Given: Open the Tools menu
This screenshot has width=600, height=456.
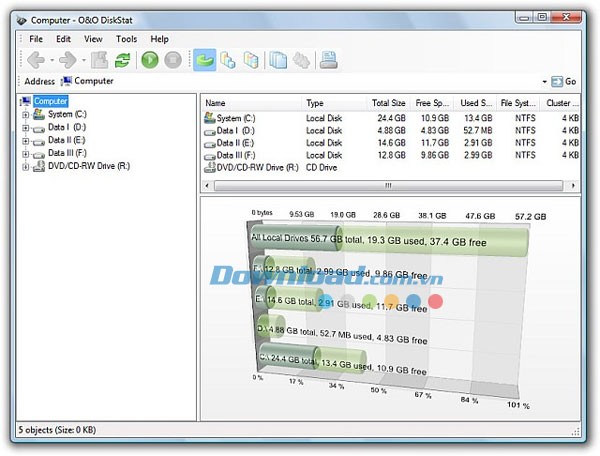Looking at the screenshot, I should [x=126, y=39].
